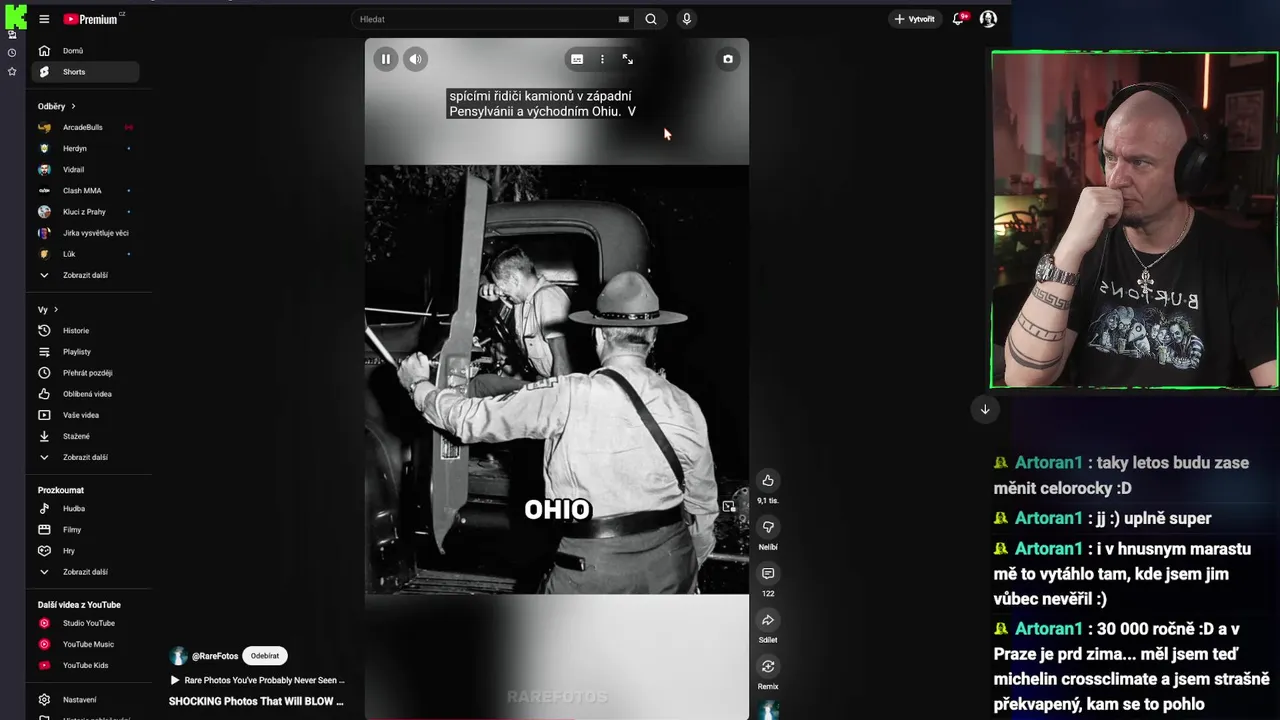The image size is (1280, 720).
Task: Open the @RareFotos channel name
Action: pyautogui.click(x=215, y=656)
